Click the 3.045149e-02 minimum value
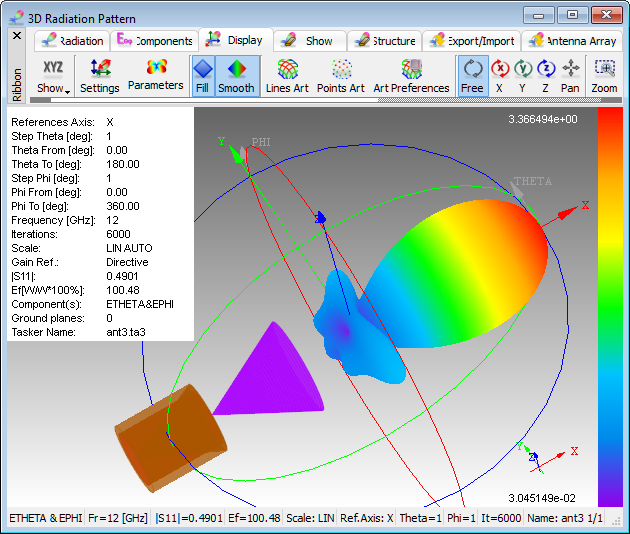Screen dimensions: 630x534 click(542, 498)
